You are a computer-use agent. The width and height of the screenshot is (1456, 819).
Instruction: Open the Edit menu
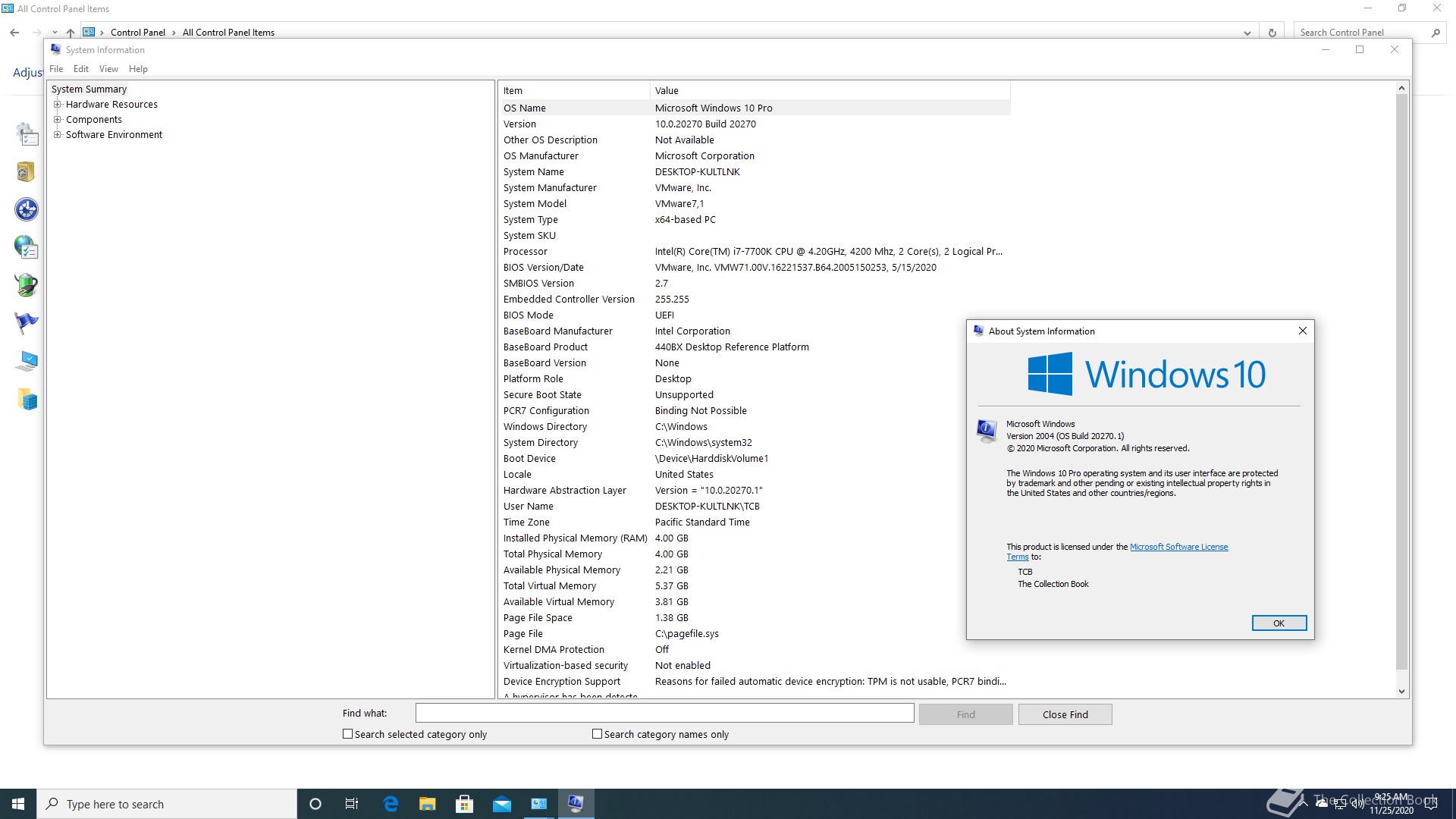tap(81, 69)
